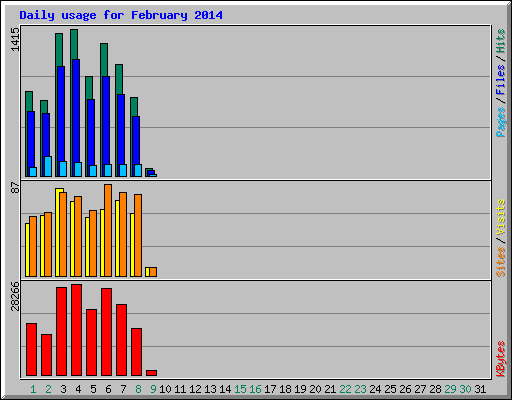This screenshot has width=512, height=400.
Task: Click the 'Pages' legend label
Action: click(x=501, y=122)
